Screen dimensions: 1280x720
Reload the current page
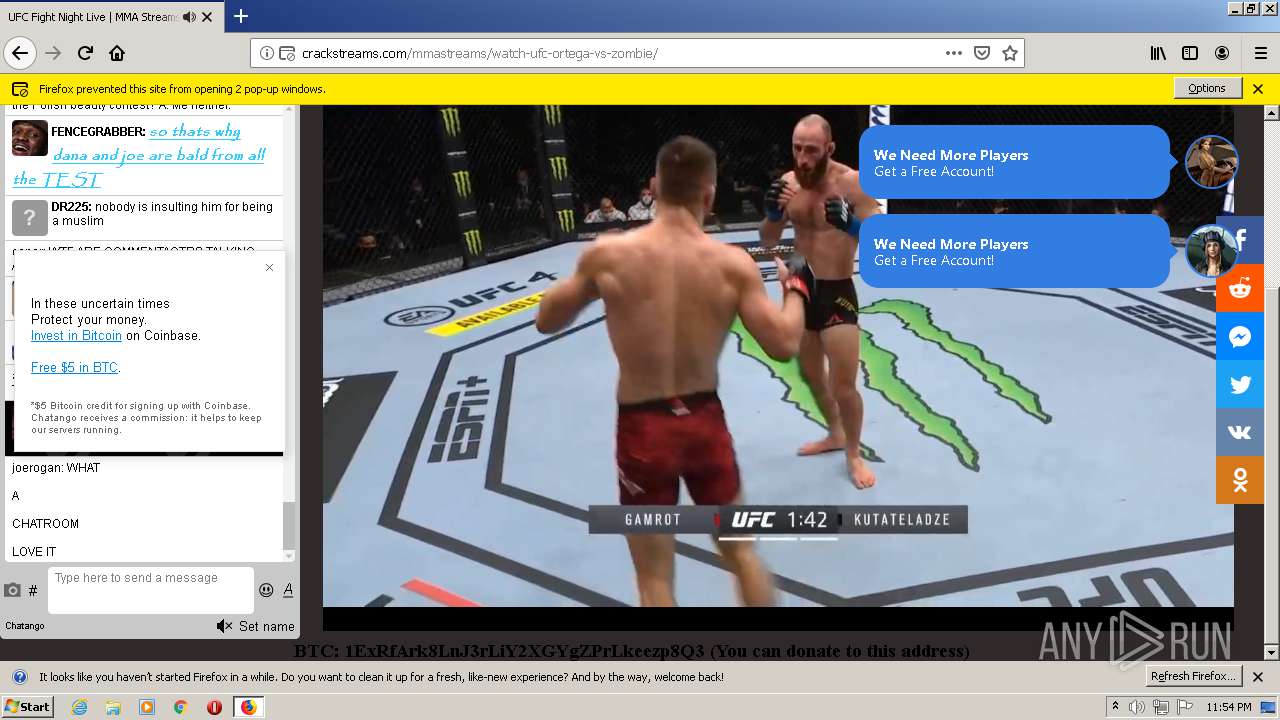point(85,53)
